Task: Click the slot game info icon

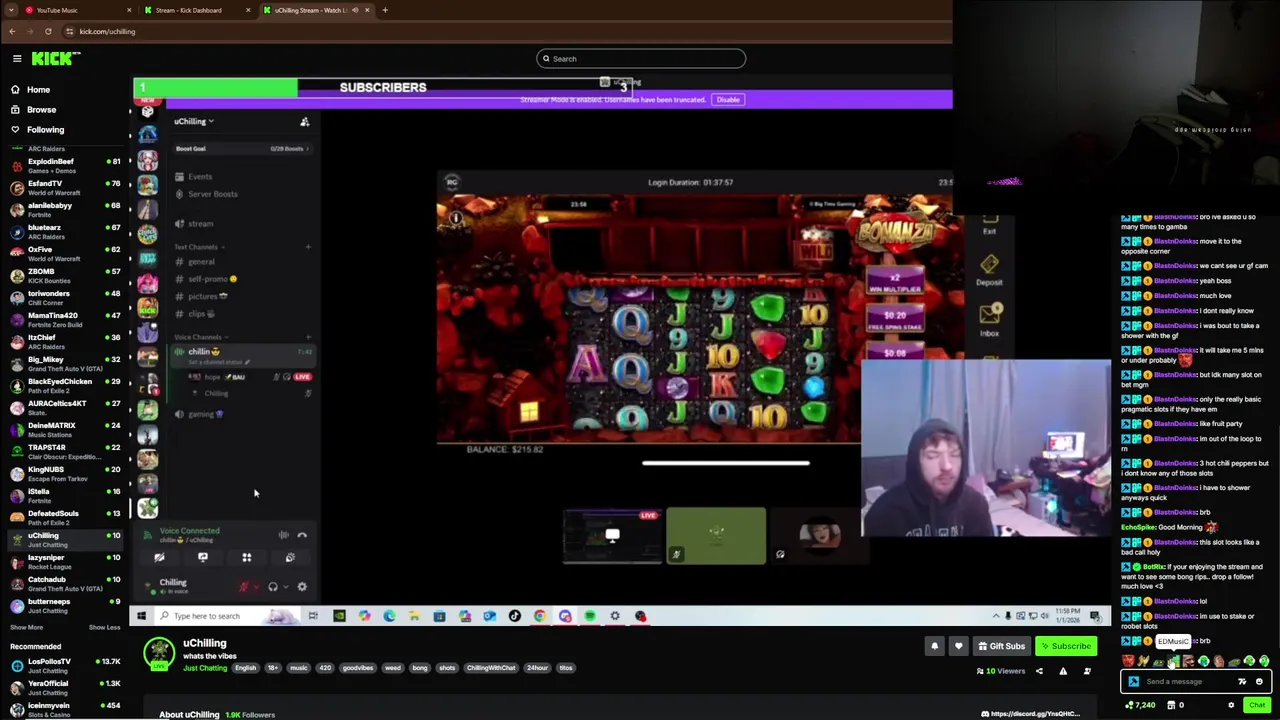Action: point(456,218)
